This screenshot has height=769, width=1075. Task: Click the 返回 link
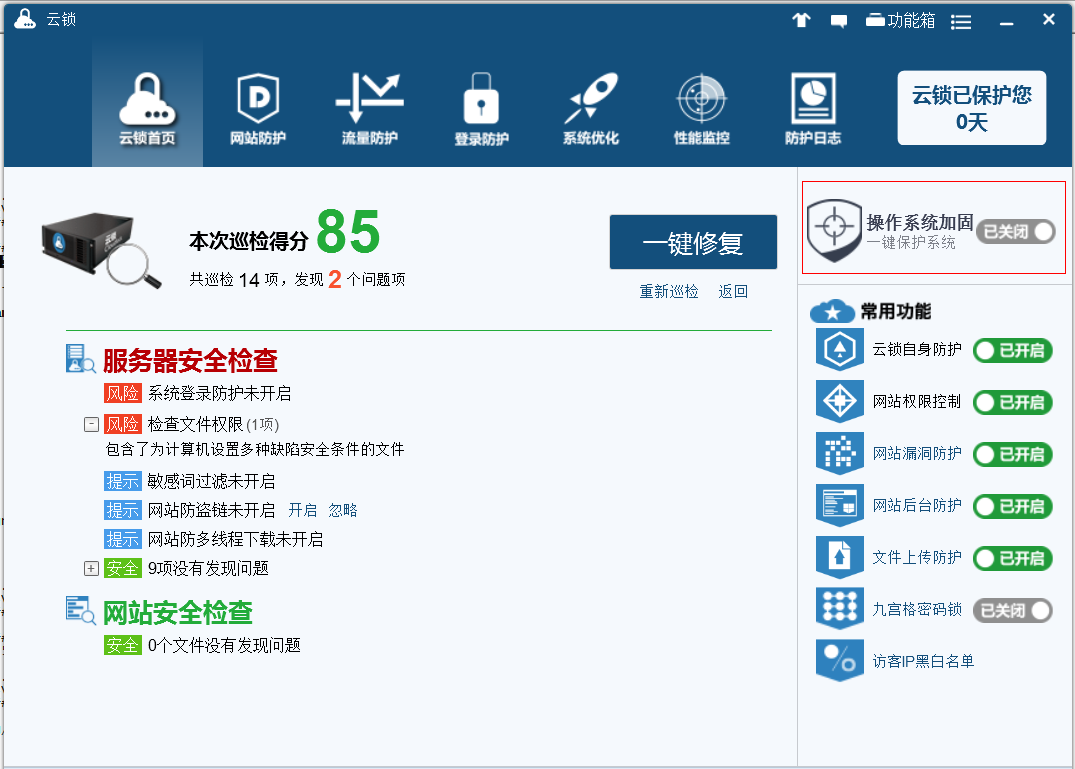point(733,291)
